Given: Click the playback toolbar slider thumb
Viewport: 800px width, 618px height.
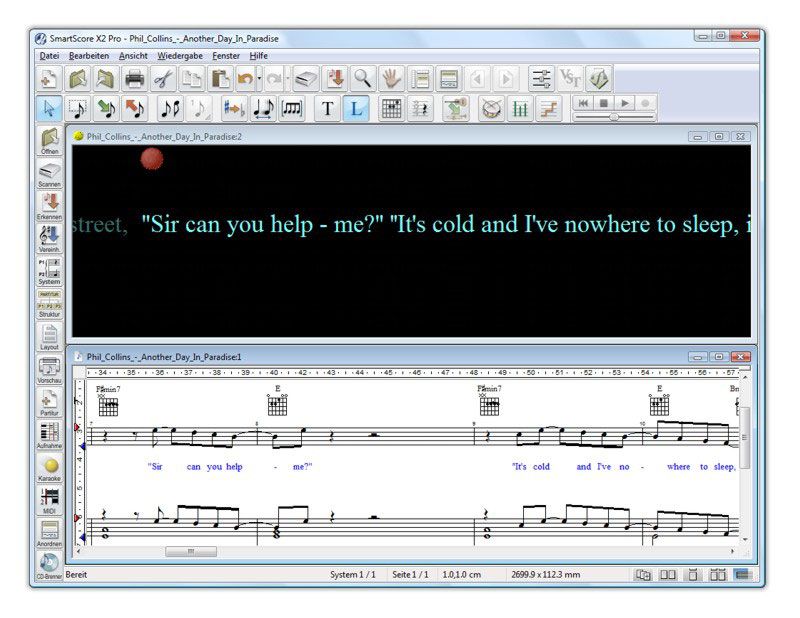Looking at the screenshot, I should 614,117.
